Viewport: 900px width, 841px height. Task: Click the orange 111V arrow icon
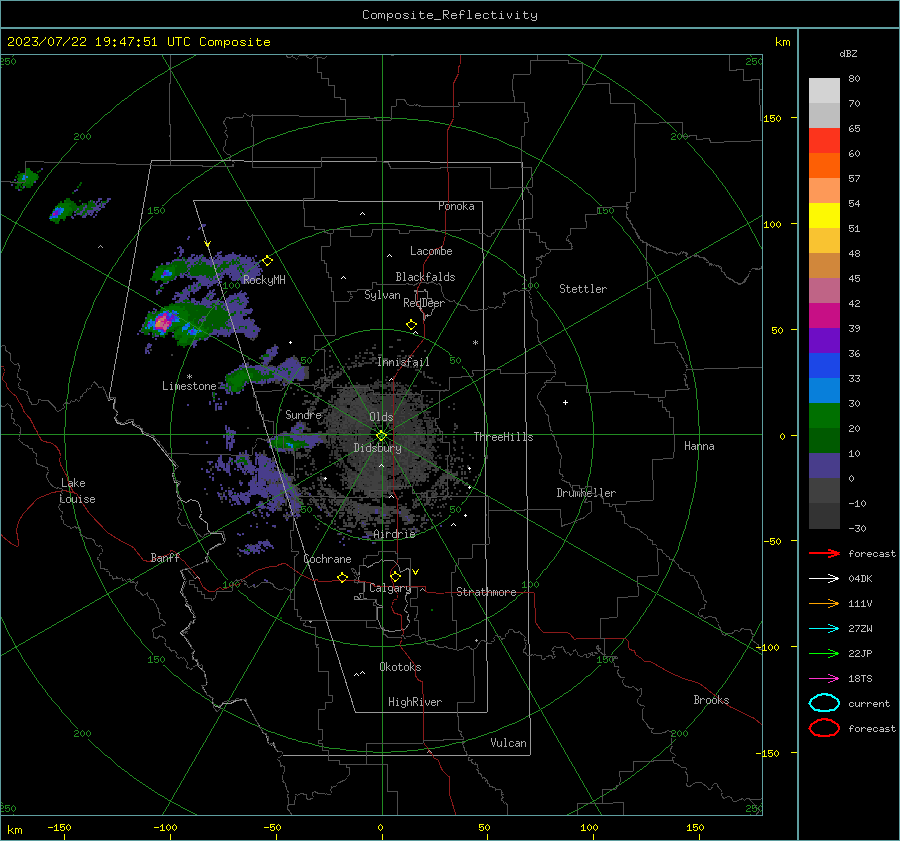pos(824,603)
